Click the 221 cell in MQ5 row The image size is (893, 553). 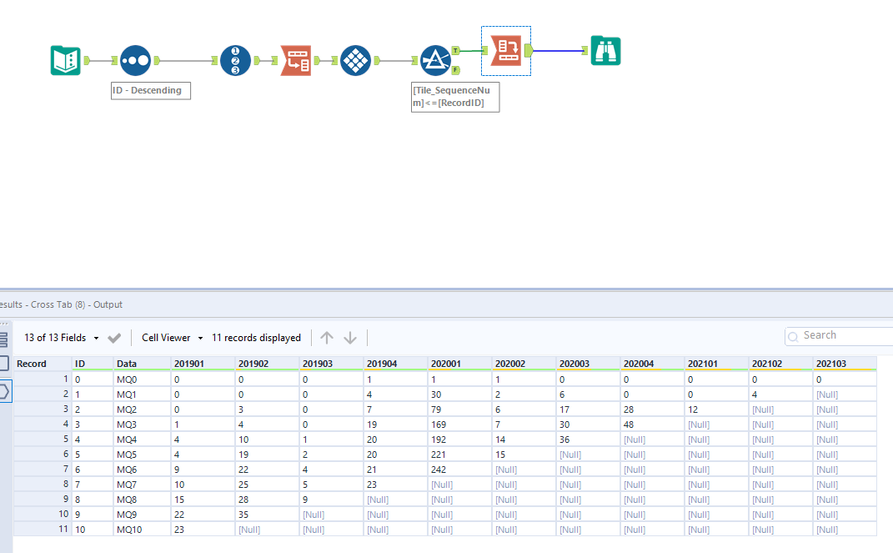coord(460,454)
